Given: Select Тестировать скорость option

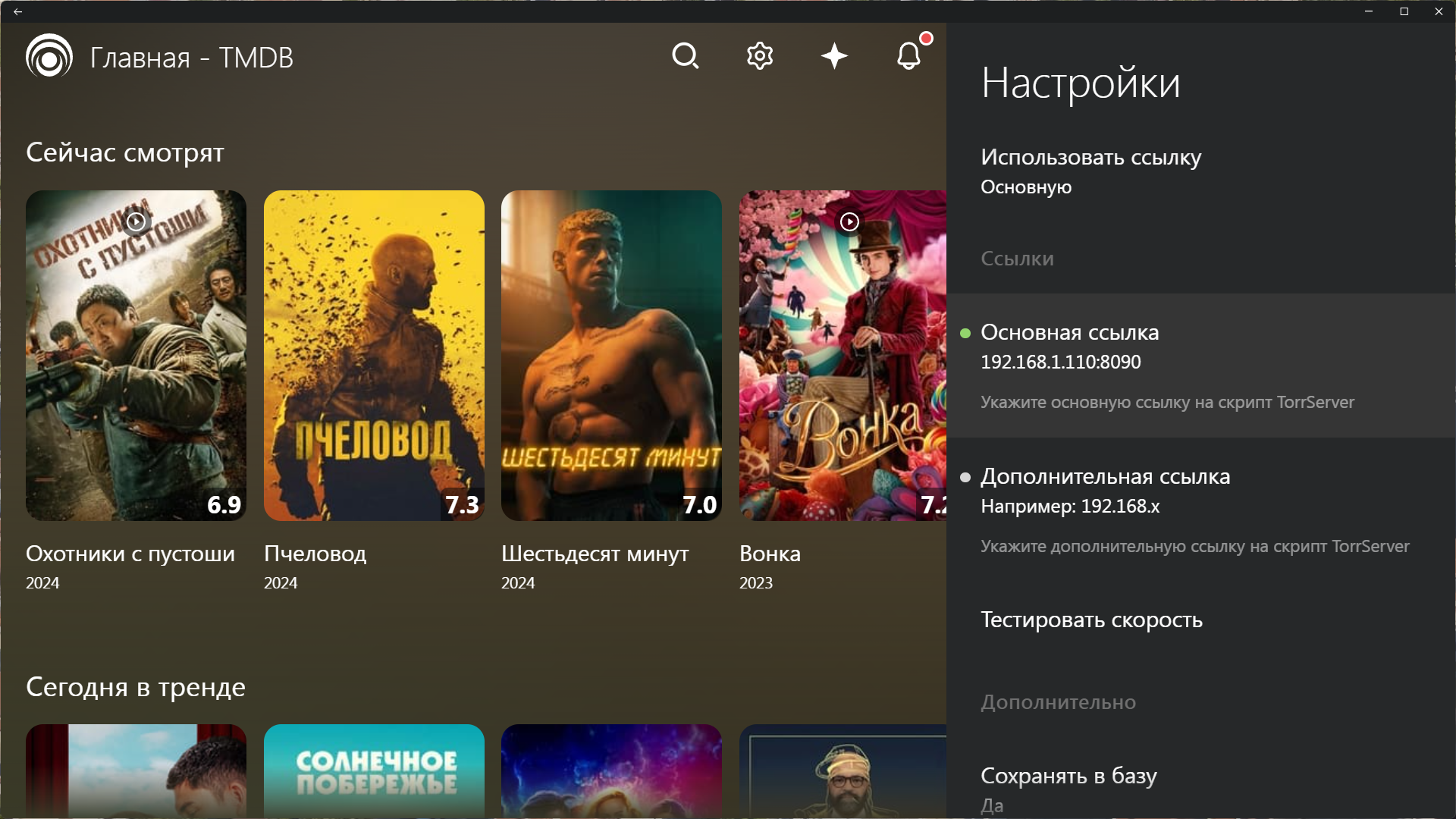Looking at the screenshot, I should 1201,620.
